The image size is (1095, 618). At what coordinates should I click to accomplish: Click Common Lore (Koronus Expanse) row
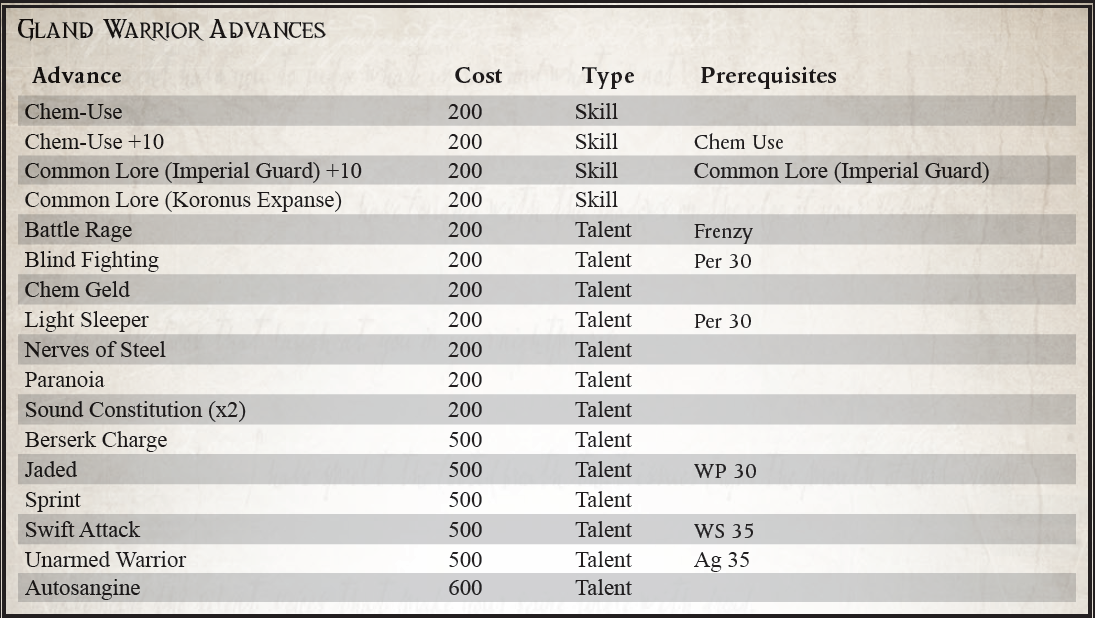point(547,200)
